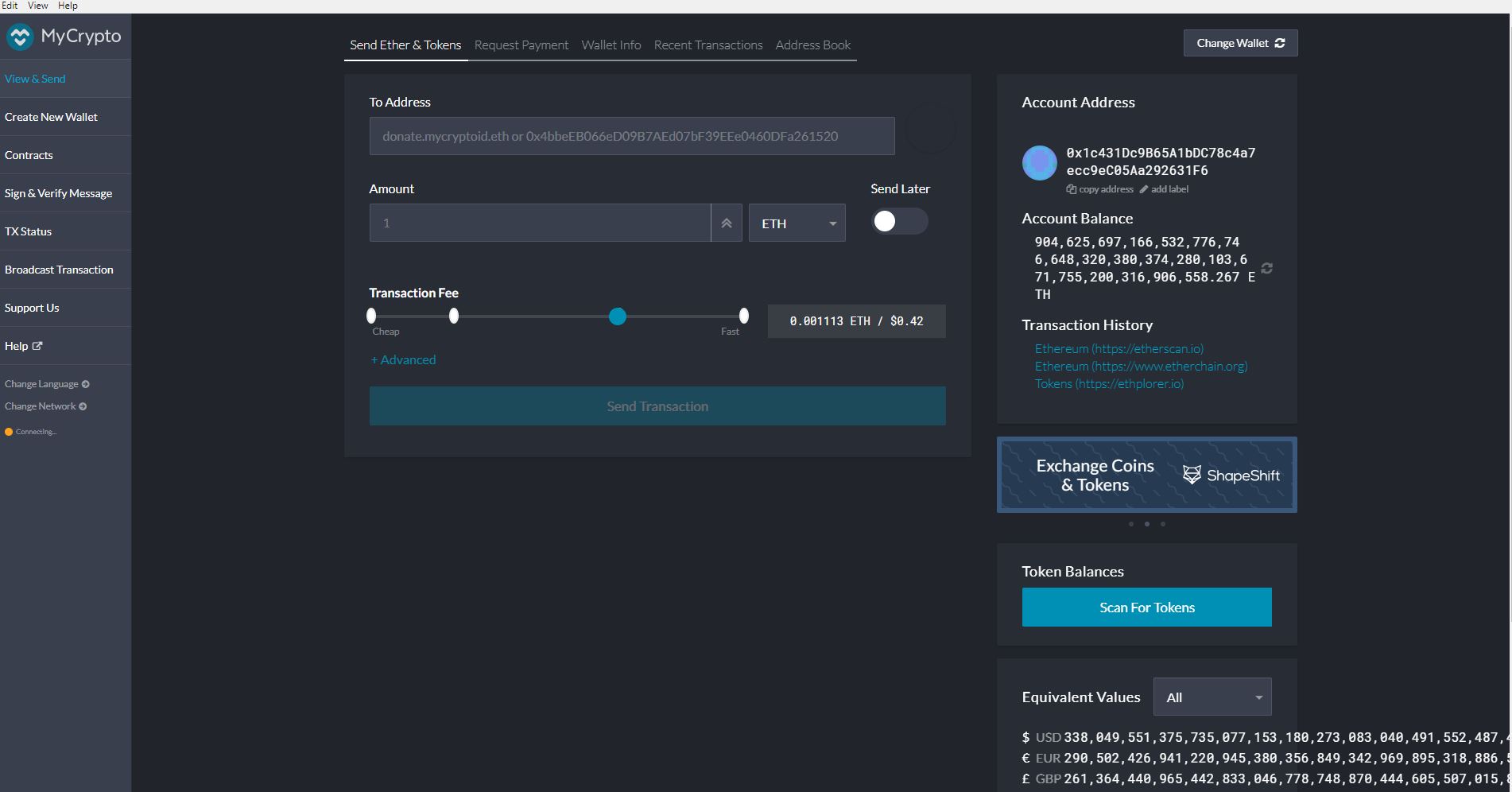Click the middle carousel dot under the banner
1512x792 pixels.
click(x=1147, y=524)
